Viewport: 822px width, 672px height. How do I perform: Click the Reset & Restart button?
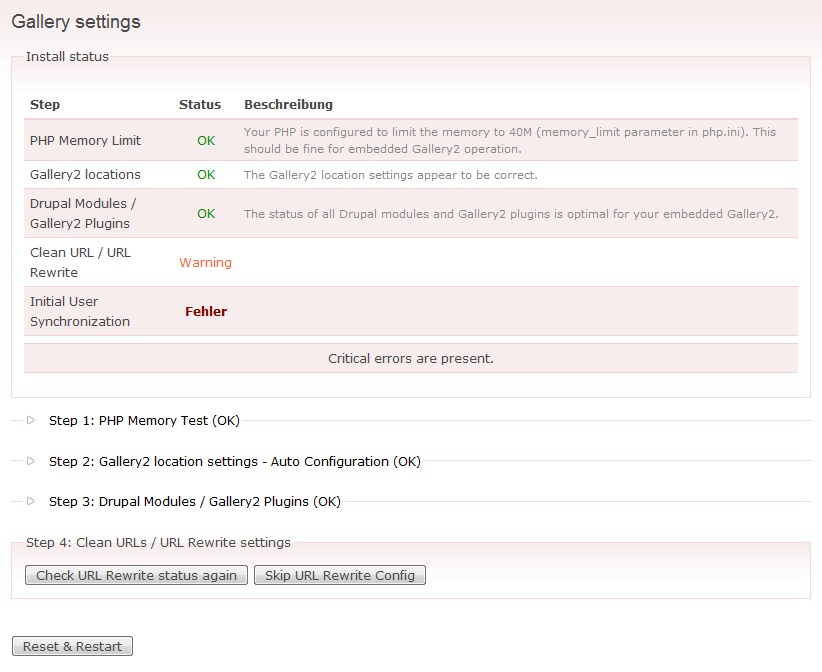(x=72, y=646)
